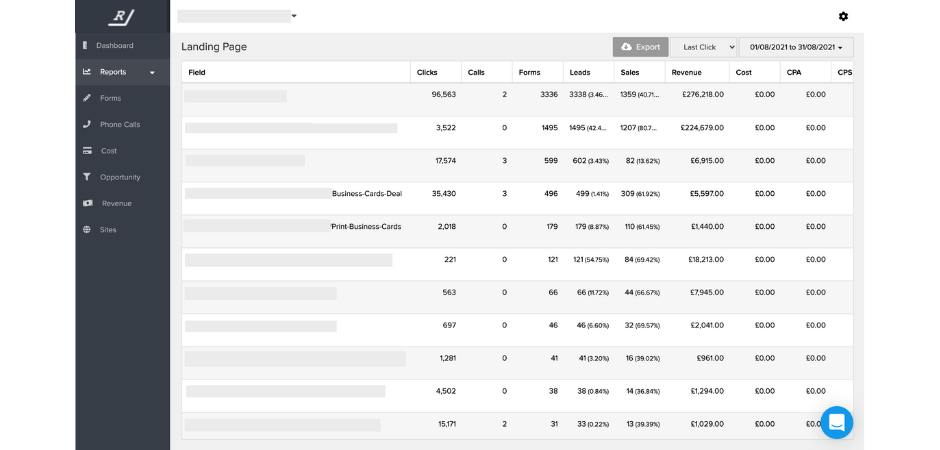This screenshot has height=450, width=940.
Task: Open the date range picker
Action: tap(796, 47)
